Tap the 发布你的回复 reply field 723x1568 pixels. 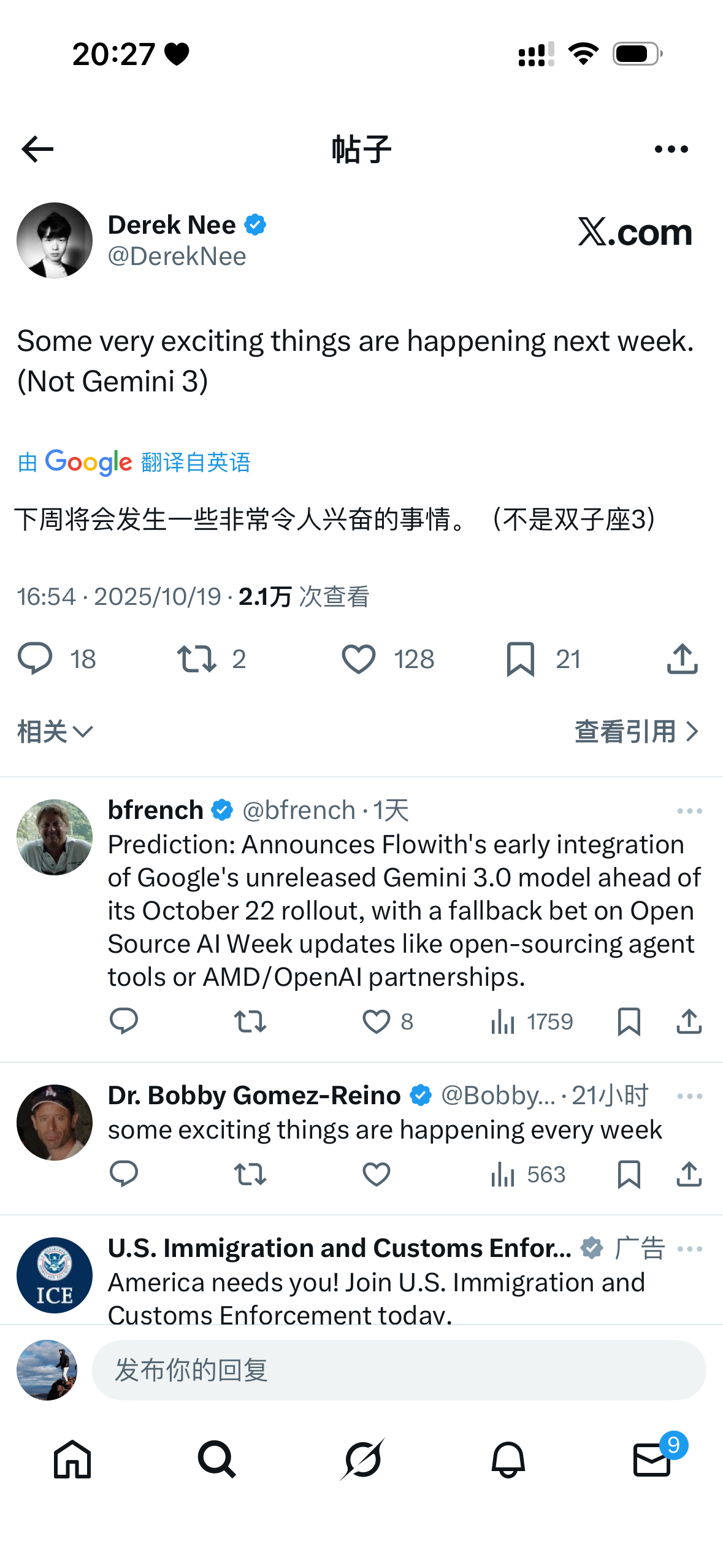click(399, 1370)
